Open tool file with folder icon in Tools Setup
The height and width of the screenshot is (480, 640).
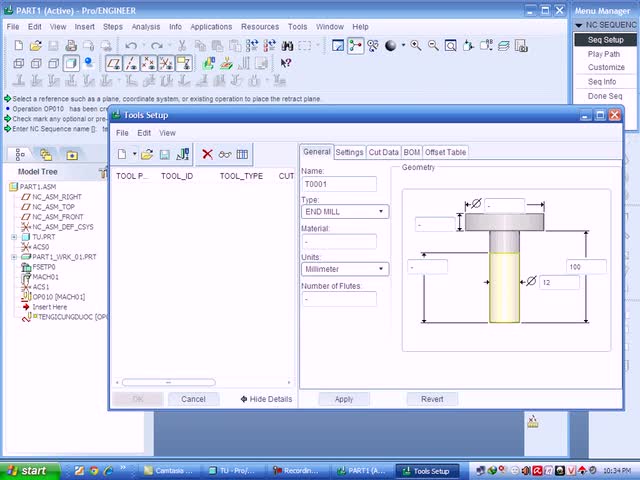[x=147, y=154]
